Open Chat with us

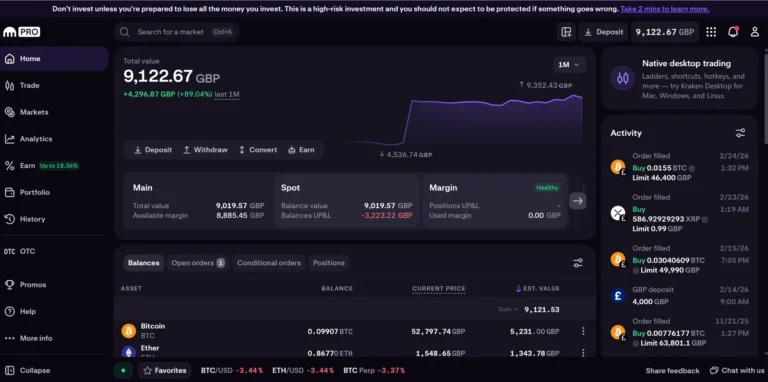coord(737,370)
